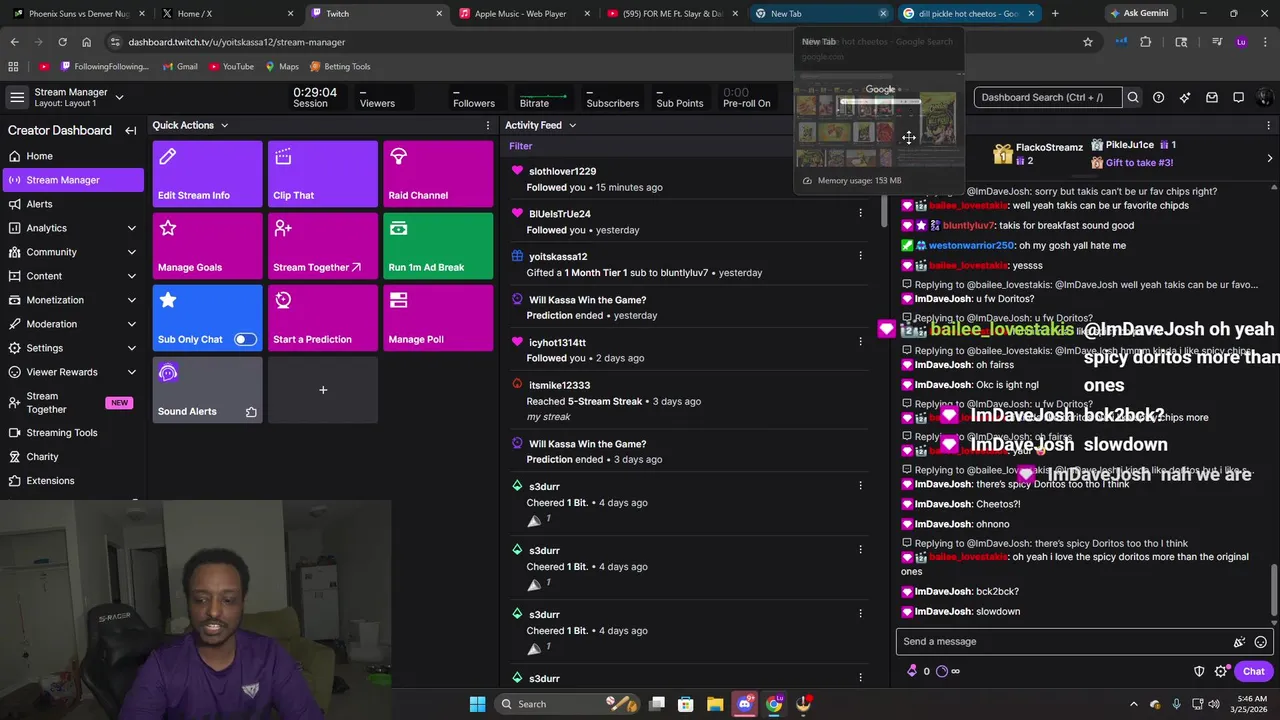Click the chat celebration party icon
1280x720 pixels.
[1239, 642]
